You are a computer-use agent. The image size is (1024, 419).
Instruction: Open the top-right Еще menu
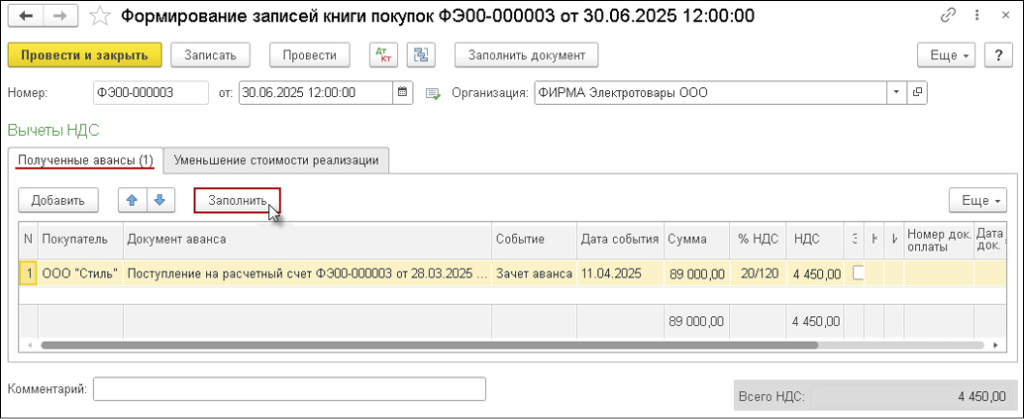pos(945,55)
